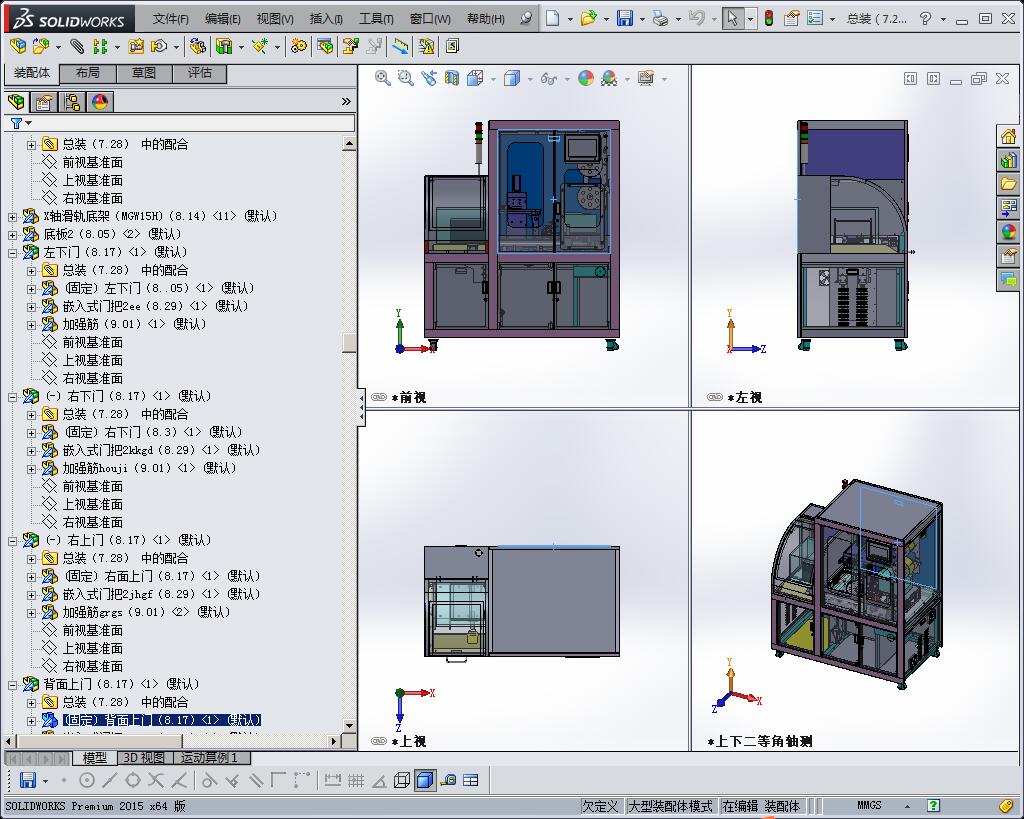Open the ConfigurationManager tab icon
1024x819 pixels.
(72, 102)
